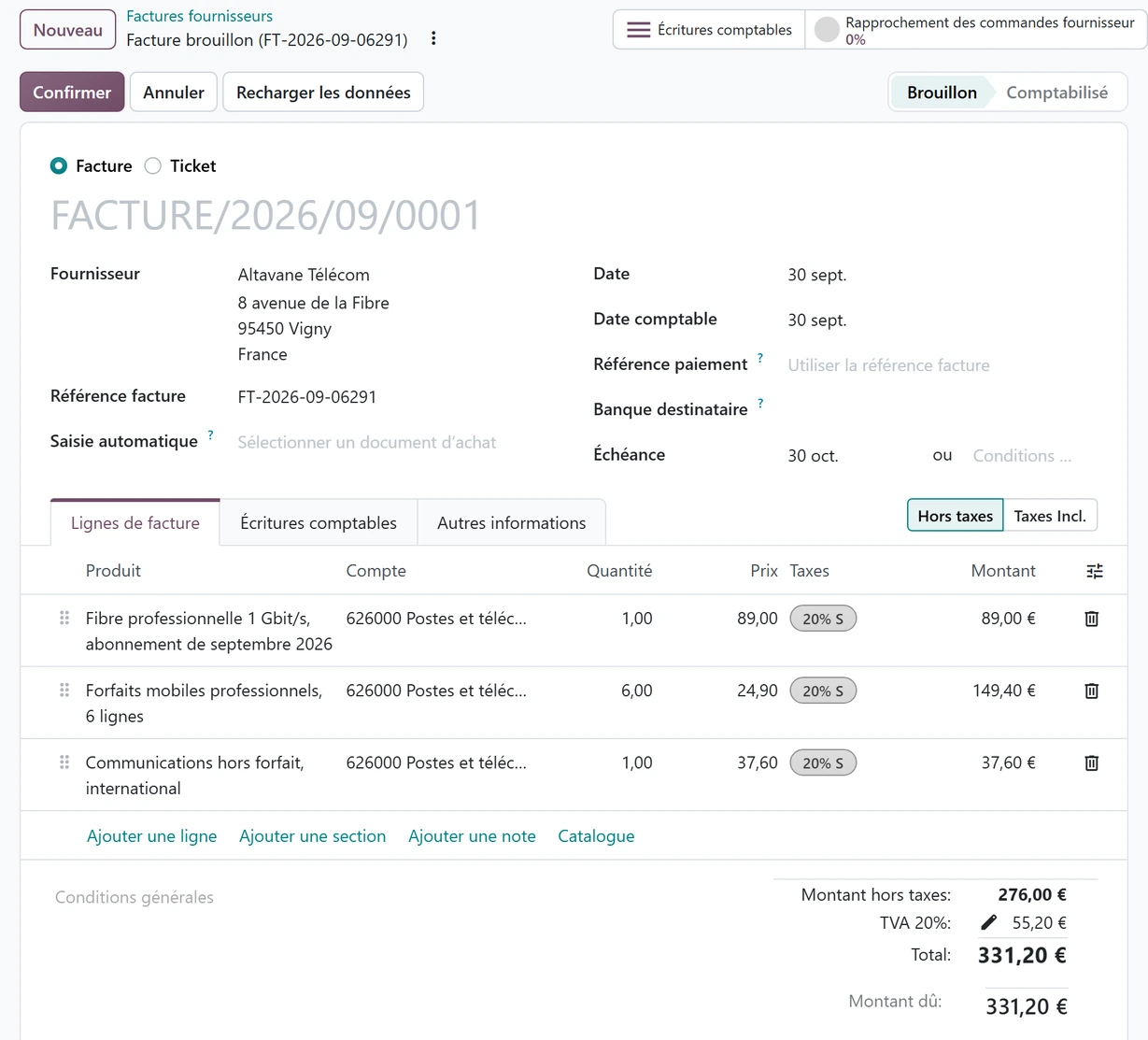This screenshot has width=1148, height=1040.
Task: Click the 149,40 € line amount
Action: pos(1004,691)
